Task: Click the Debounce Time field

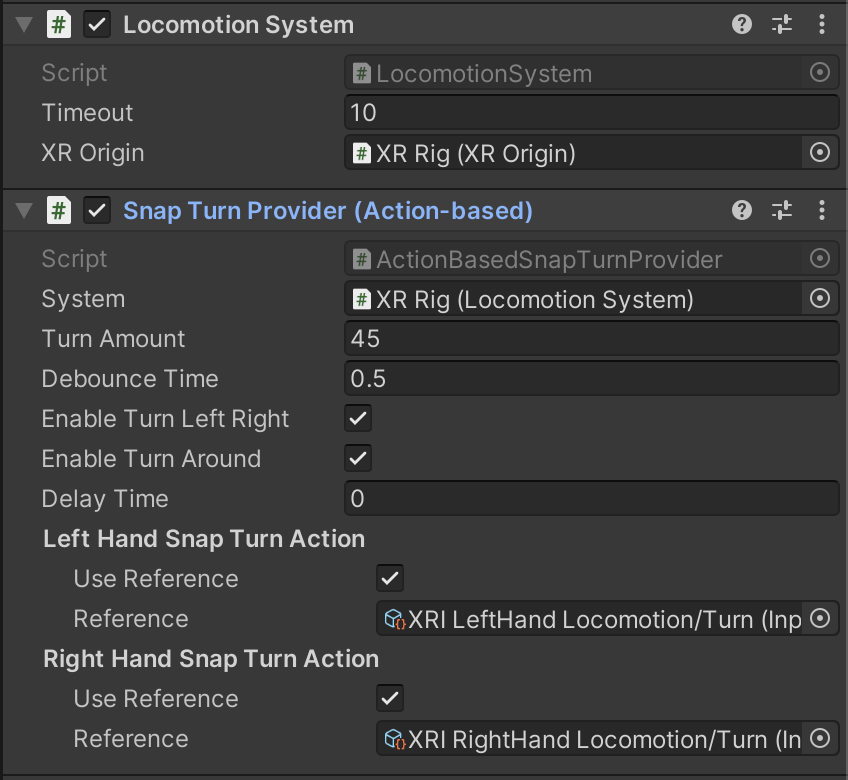Action: pos(590,379)
